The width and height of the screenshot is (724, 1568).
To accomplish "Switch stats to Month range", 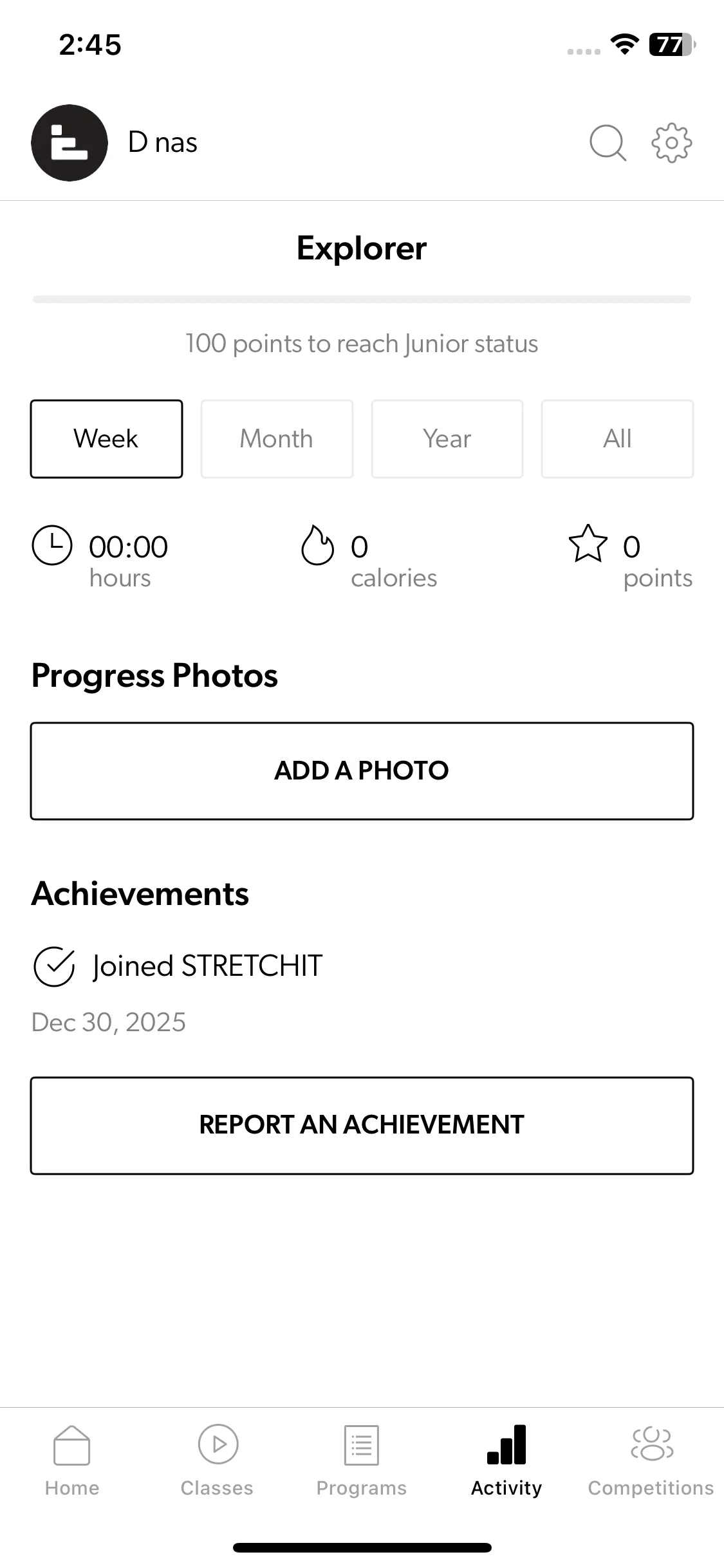I will coord(277,439).
